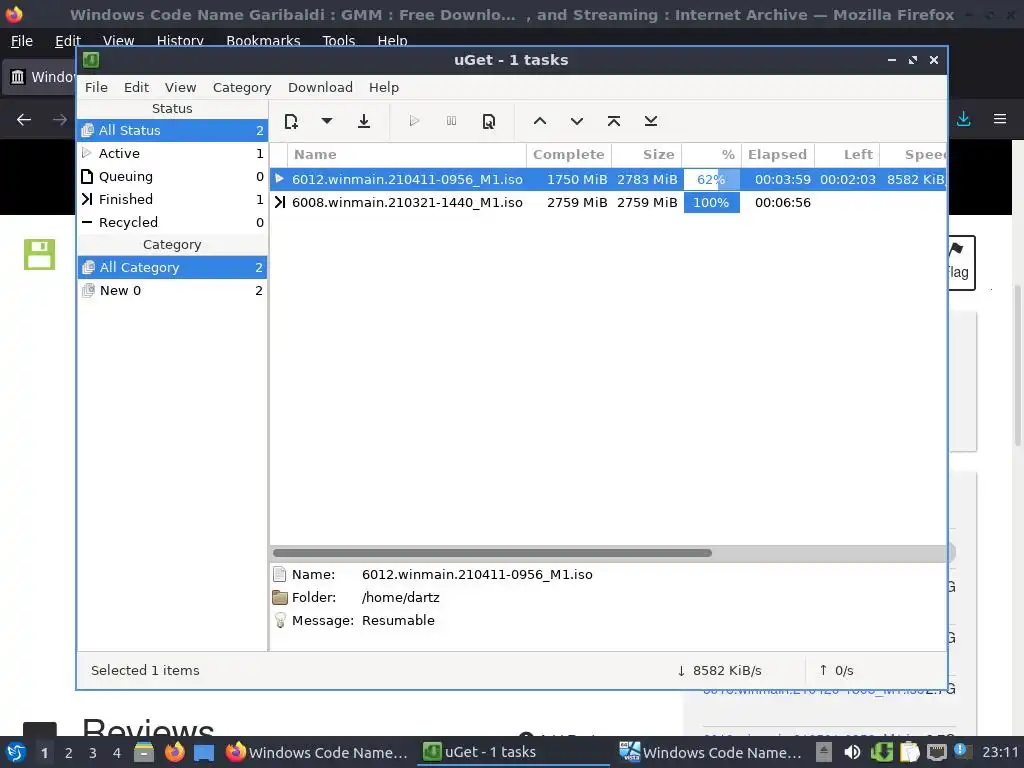Click the uGet tray icon
1024x768 pixels.
tap(881, 753)
